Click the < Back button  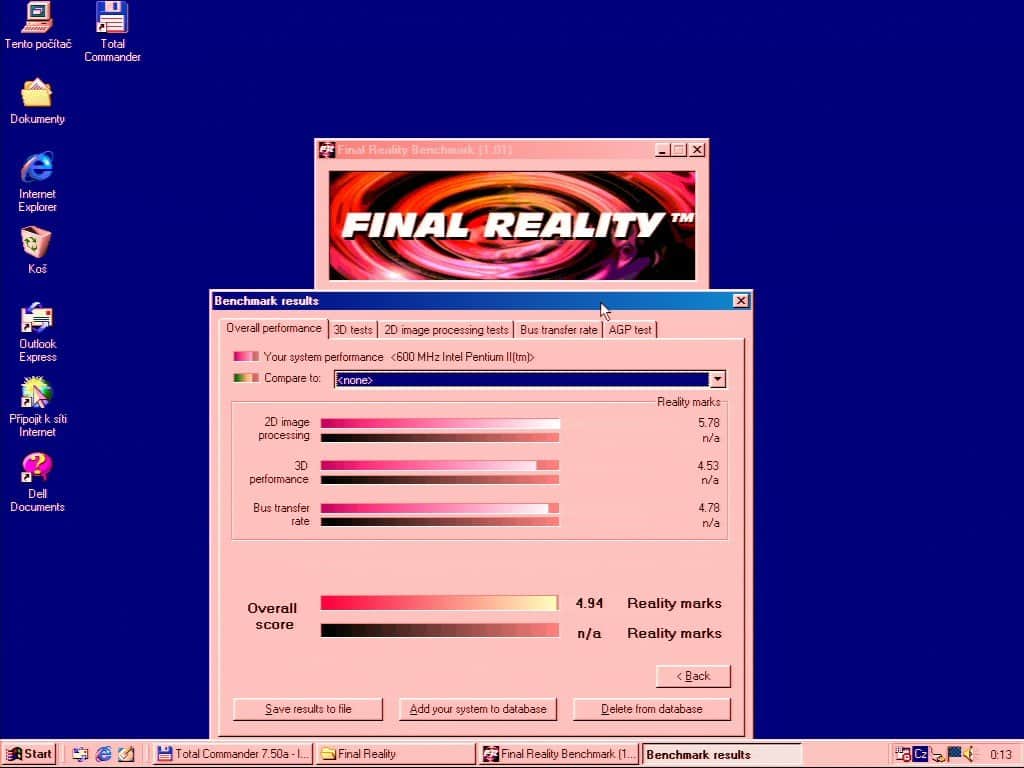693,676
